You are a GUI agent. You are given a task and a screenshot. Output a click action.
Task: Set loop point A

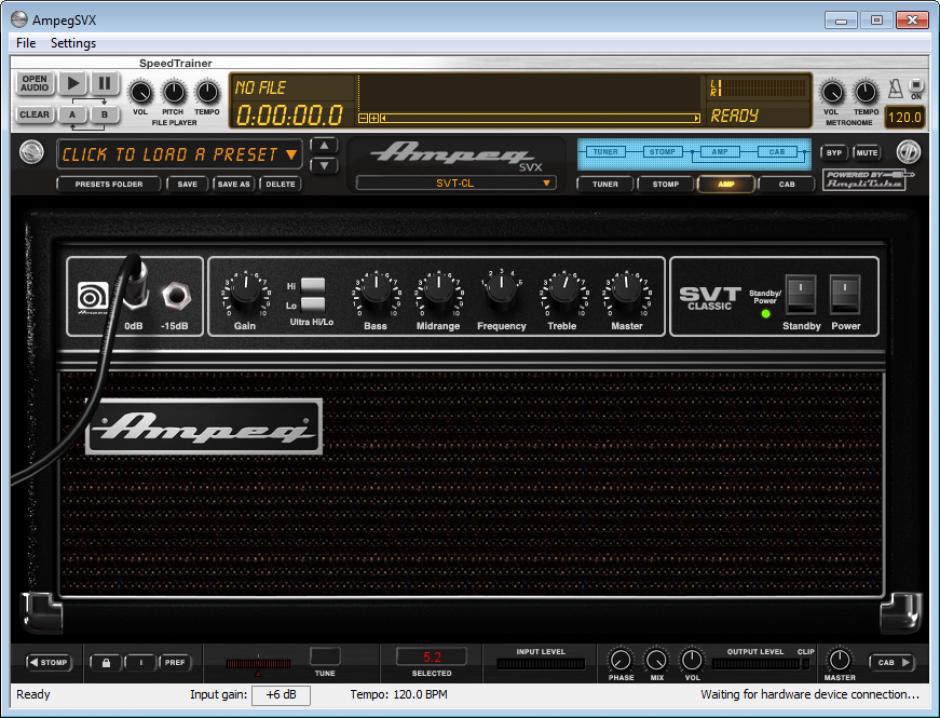point(73,114)
